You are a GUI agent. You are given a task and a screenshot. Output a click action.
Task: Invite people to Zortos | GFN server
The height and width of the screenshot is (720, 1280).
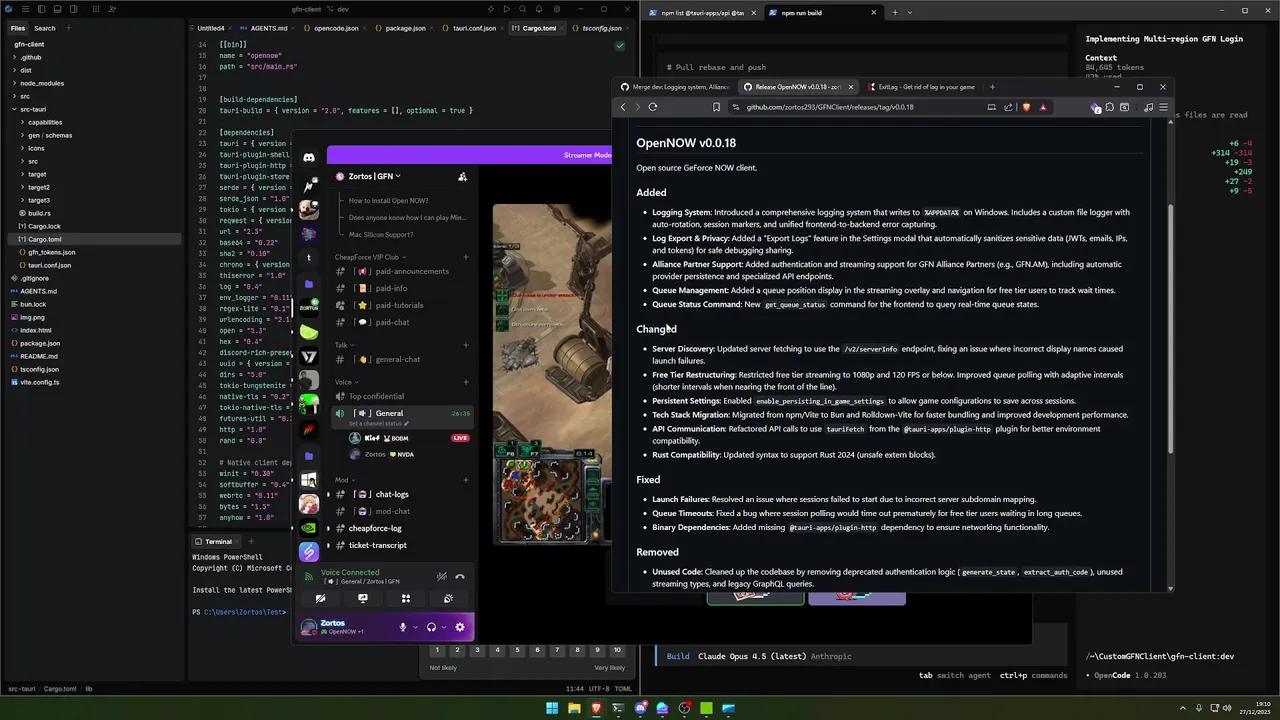462,176
